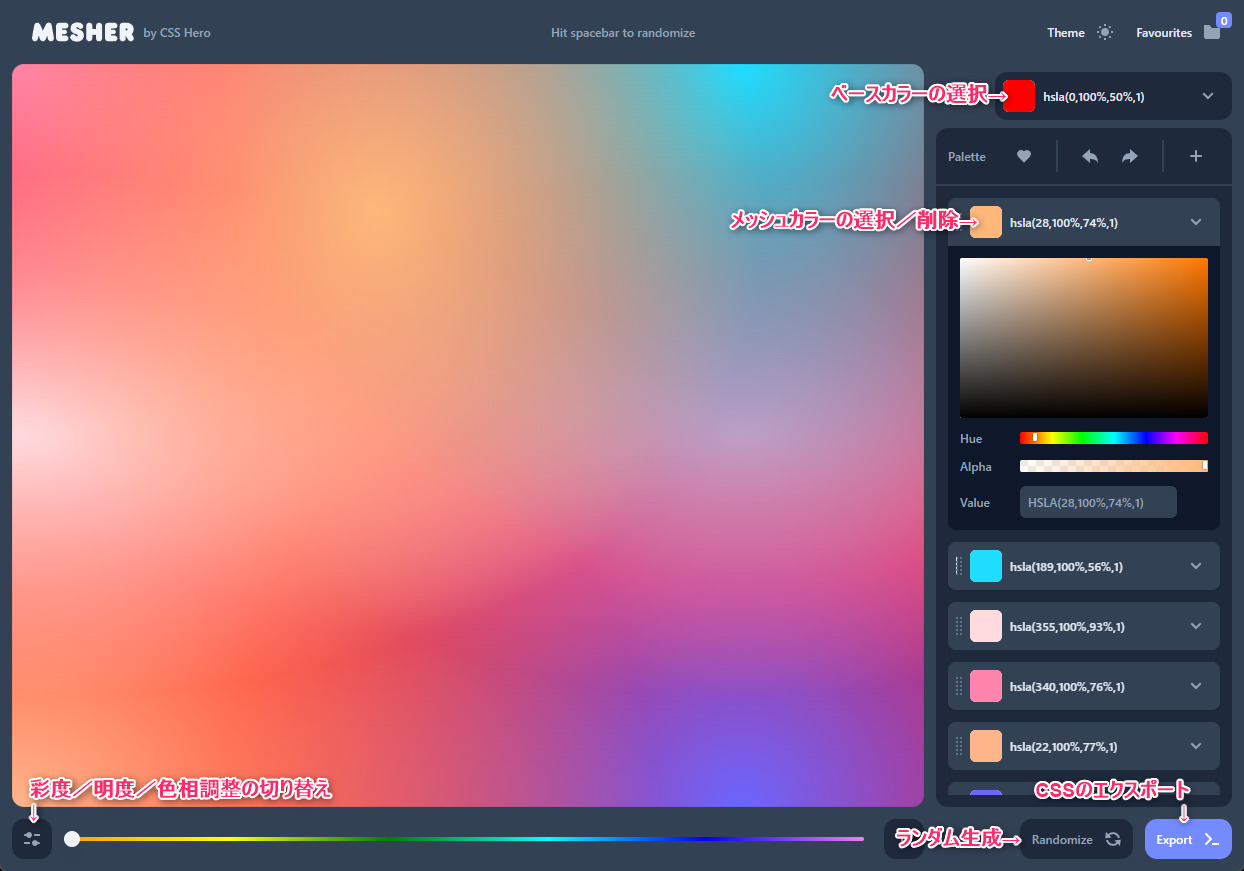Screen dimensions: 1244x871
Task: Add a new color with plus icon
Action: click(1195, 156)
